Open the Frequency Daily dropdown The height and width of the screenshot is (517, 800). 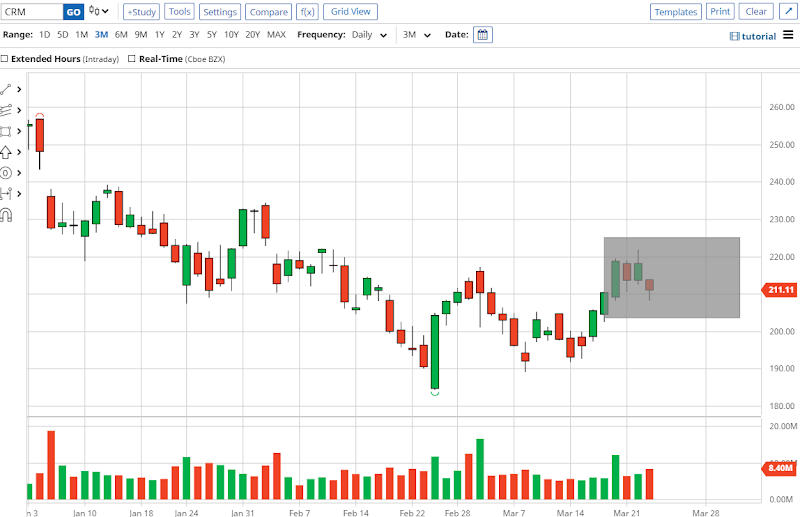click(x=369, y=35)
